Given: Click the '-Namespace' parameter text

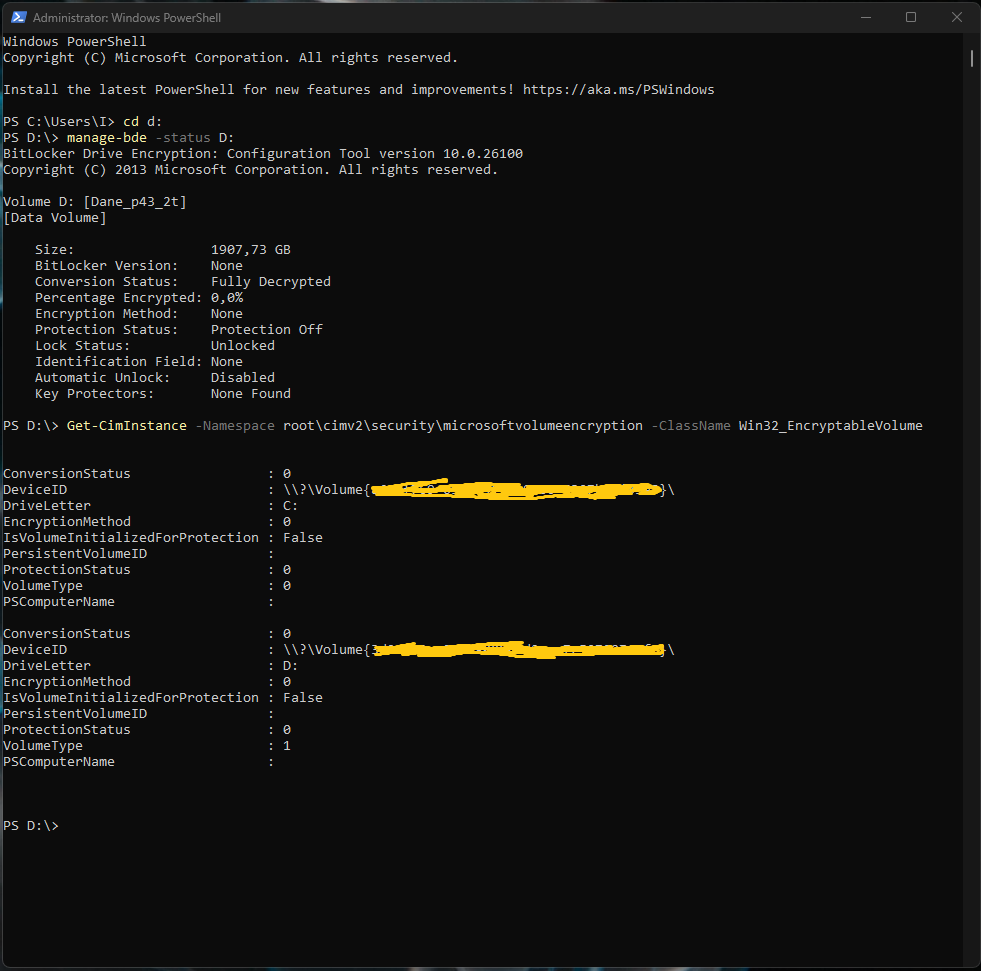Looking at the screenshot, I should [234, 426].
